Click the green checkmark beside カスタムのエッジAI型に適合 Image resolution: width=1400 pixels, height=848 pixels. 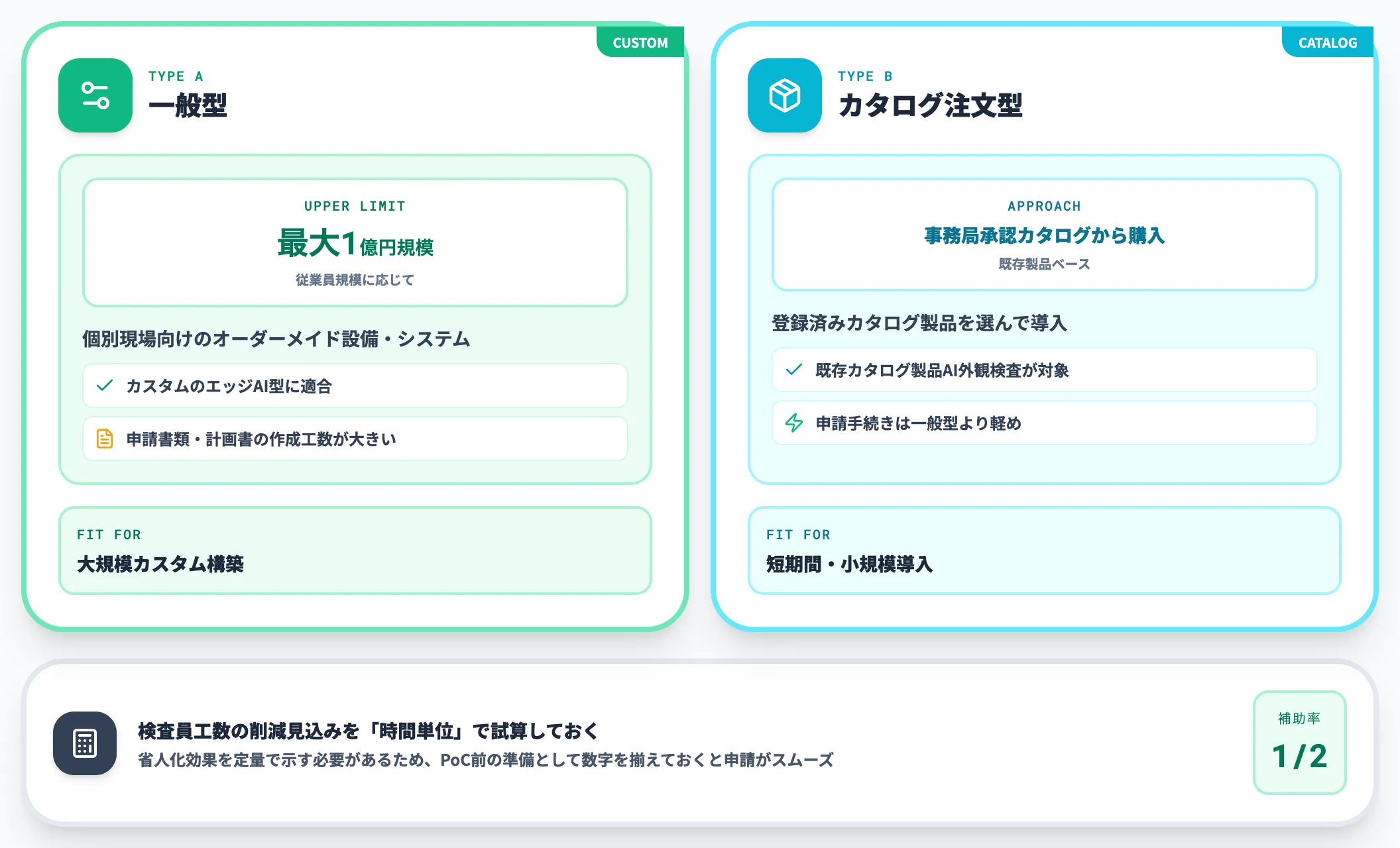(x=105, y=385)
